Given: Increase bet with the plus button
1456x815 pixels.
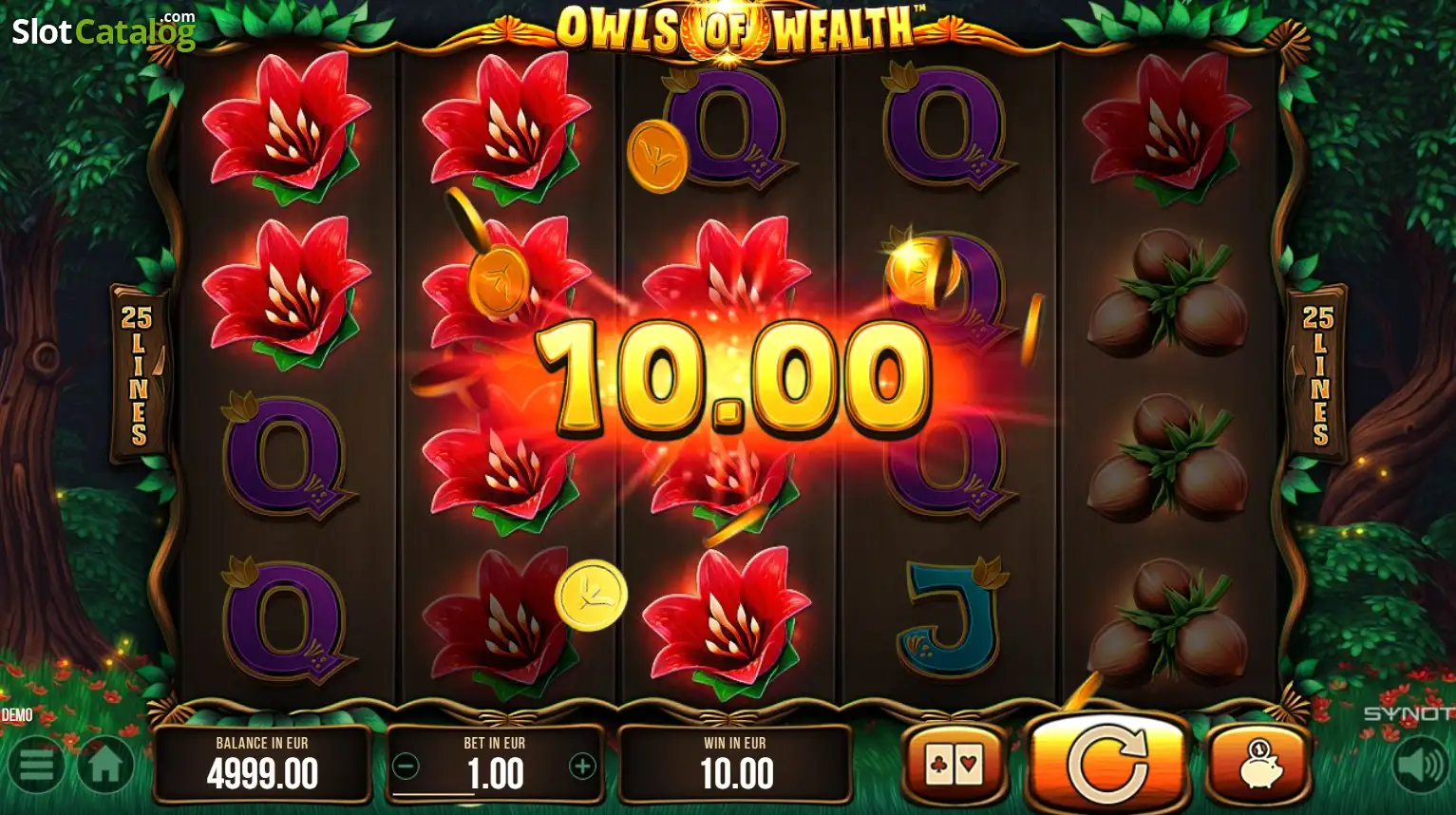Looking at the screenshot, I should pyautogui.click(x=582, y=766).
